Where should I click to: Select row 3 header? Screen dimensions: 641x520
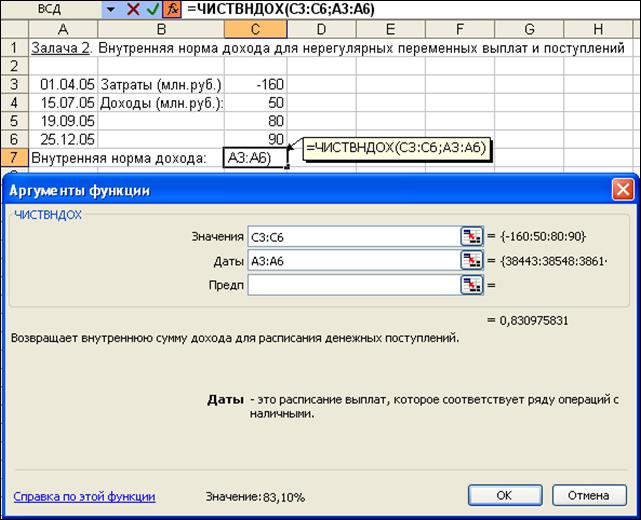13,84
